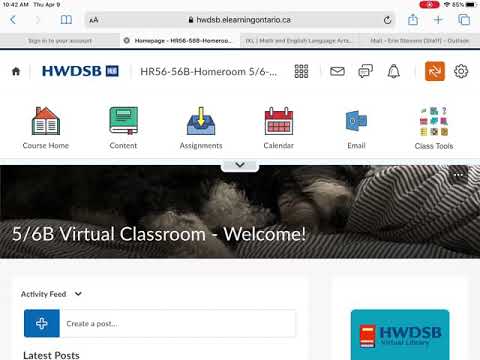Switch to Mail Outlook tab
The width and height of the screenshot is (480, 360).
click(419, 41)
